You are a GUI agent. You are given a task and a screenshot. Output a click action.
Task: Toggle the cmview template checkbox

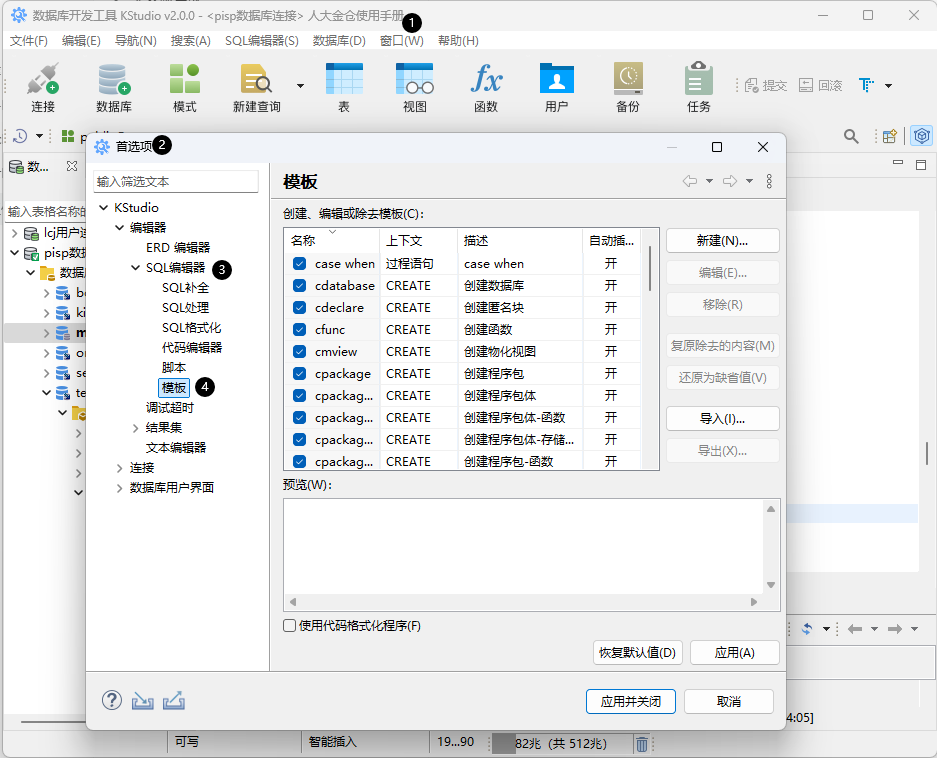(299, 352)
